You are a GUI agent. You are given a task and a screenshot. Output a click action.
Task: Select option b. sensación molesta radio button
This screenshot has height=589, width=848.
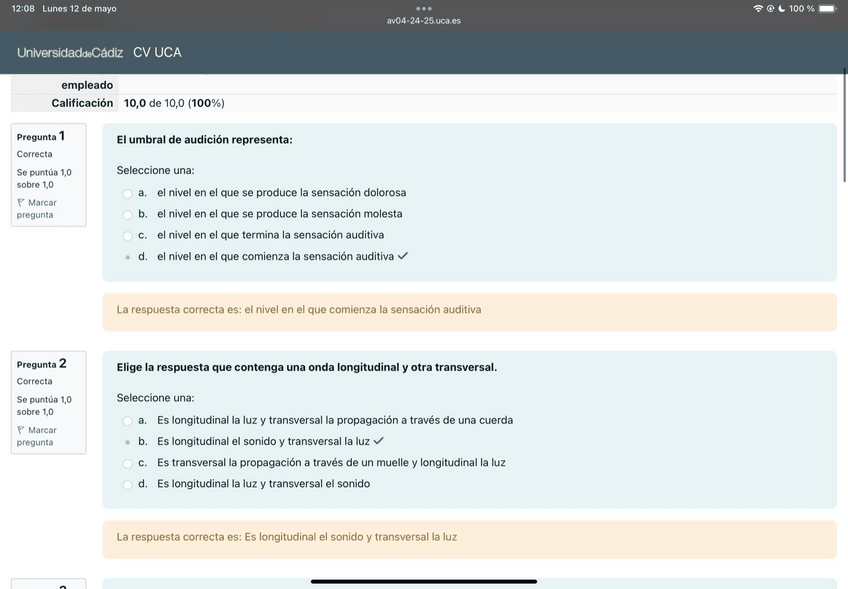point(128,215)
